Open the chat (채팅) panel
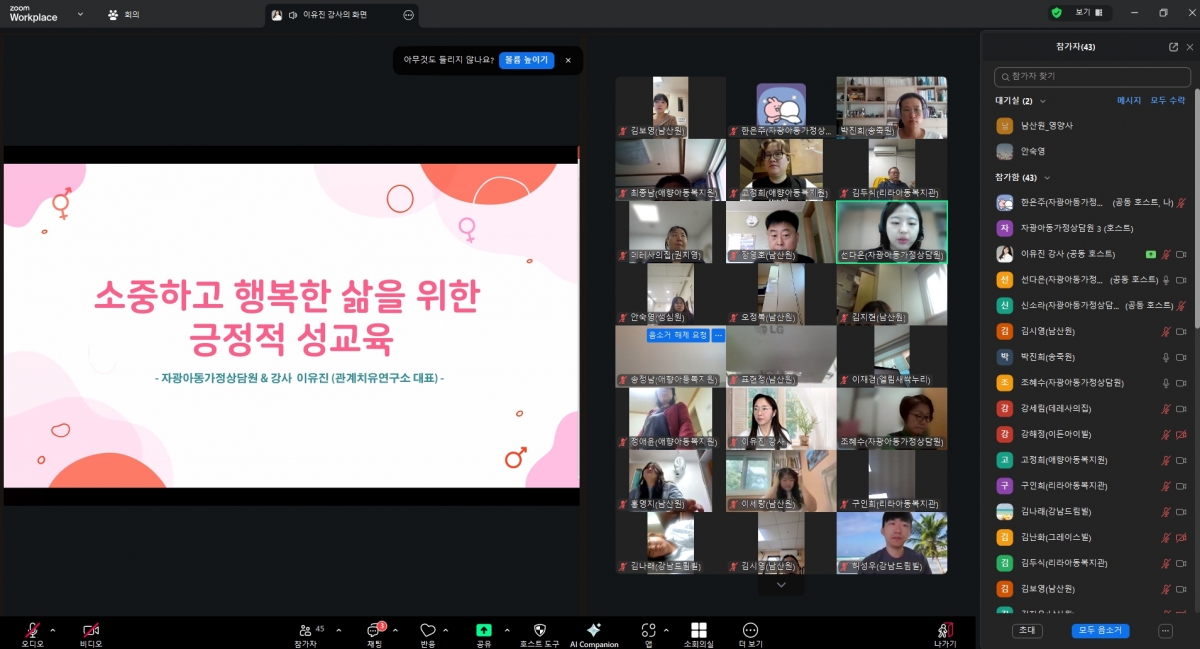 375,631
